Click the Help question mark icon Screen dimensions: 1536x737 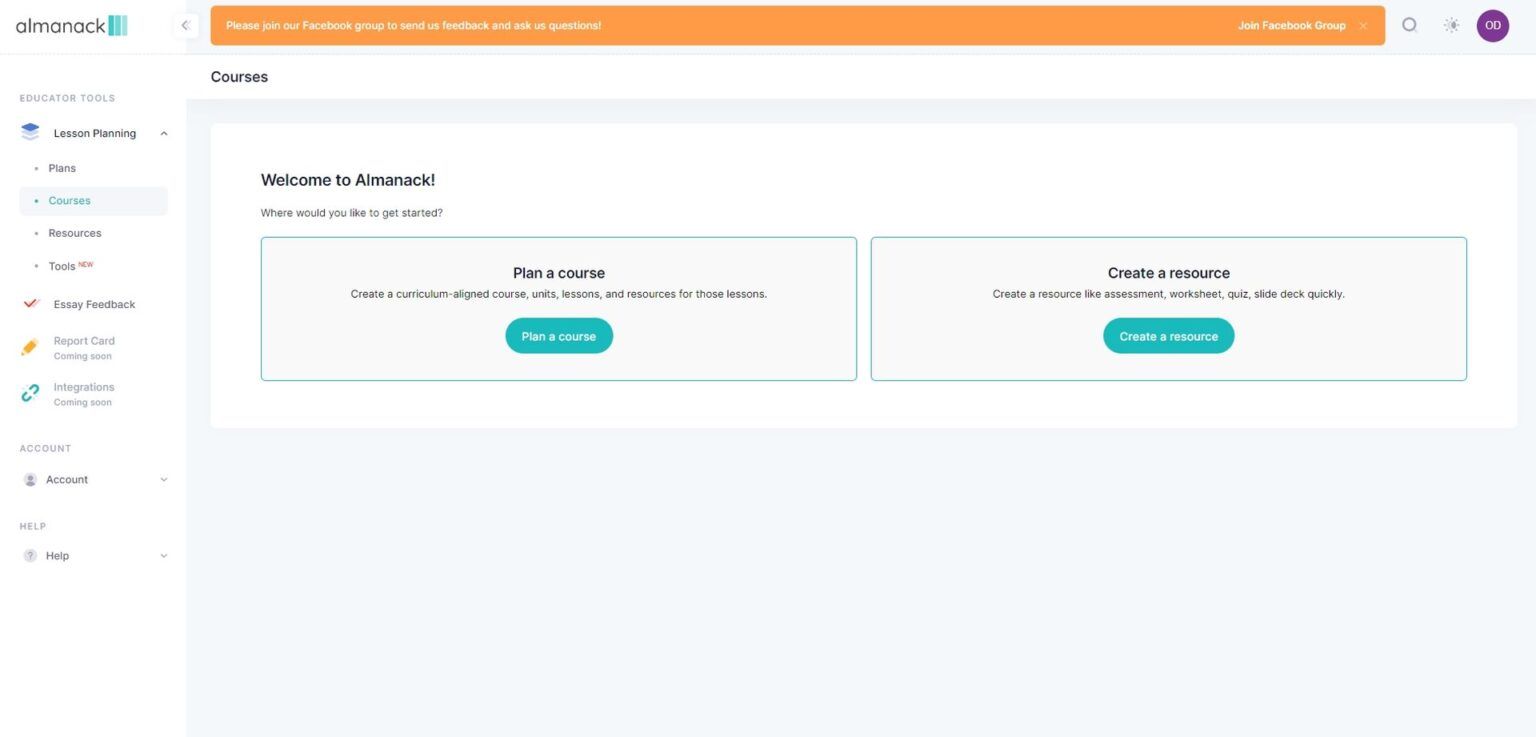tap(30, 555)
